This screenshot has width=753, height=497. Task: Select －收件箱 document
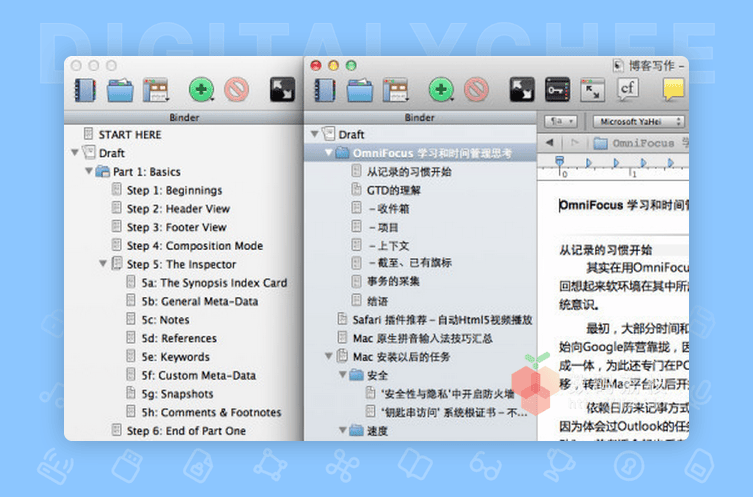tap(388, 209)
